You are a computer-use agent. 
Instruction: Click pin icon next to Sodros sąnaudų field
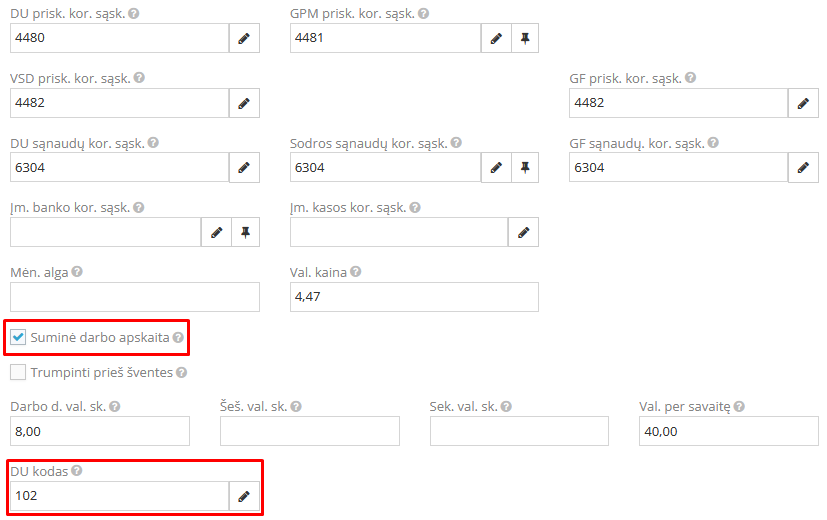click(525, 168)
